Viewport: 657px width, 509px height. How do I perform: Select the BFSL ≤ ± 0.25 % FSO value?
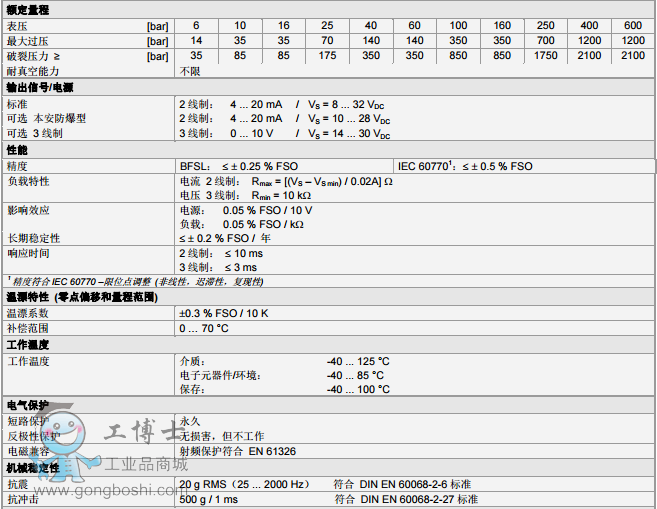239,166
